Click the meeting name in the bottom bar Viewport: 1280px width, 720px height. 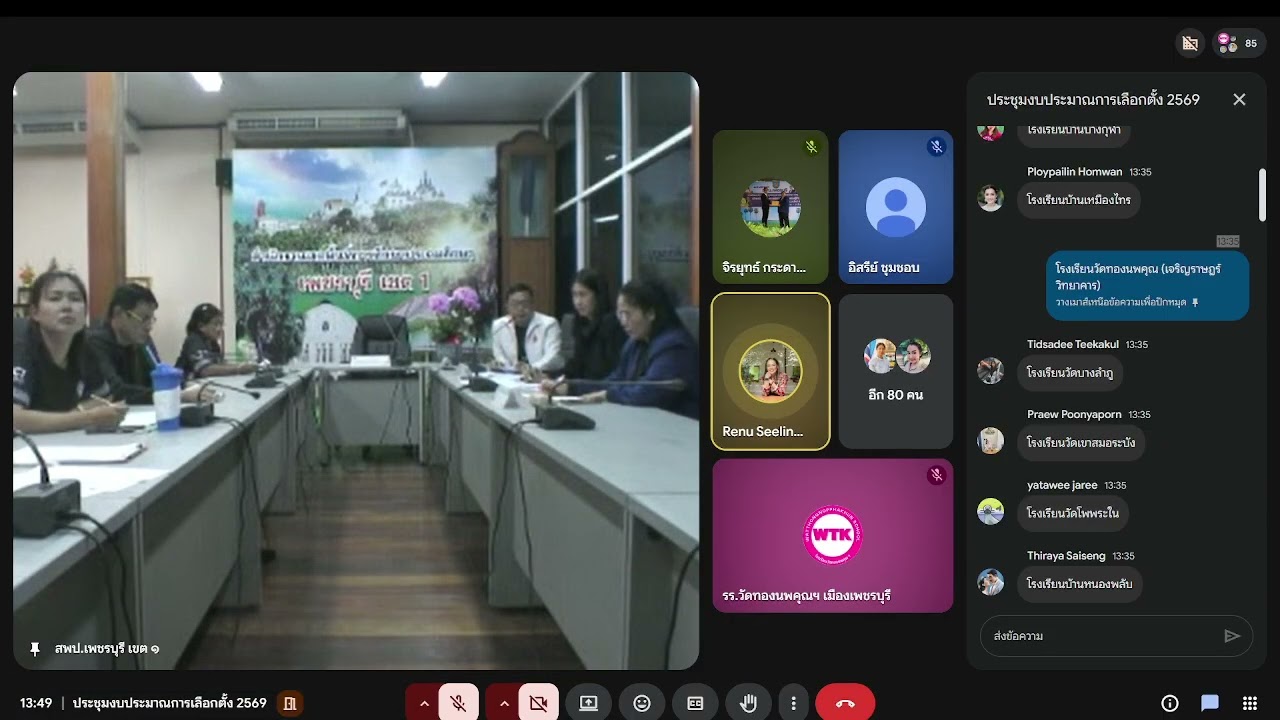pos(170,703)
